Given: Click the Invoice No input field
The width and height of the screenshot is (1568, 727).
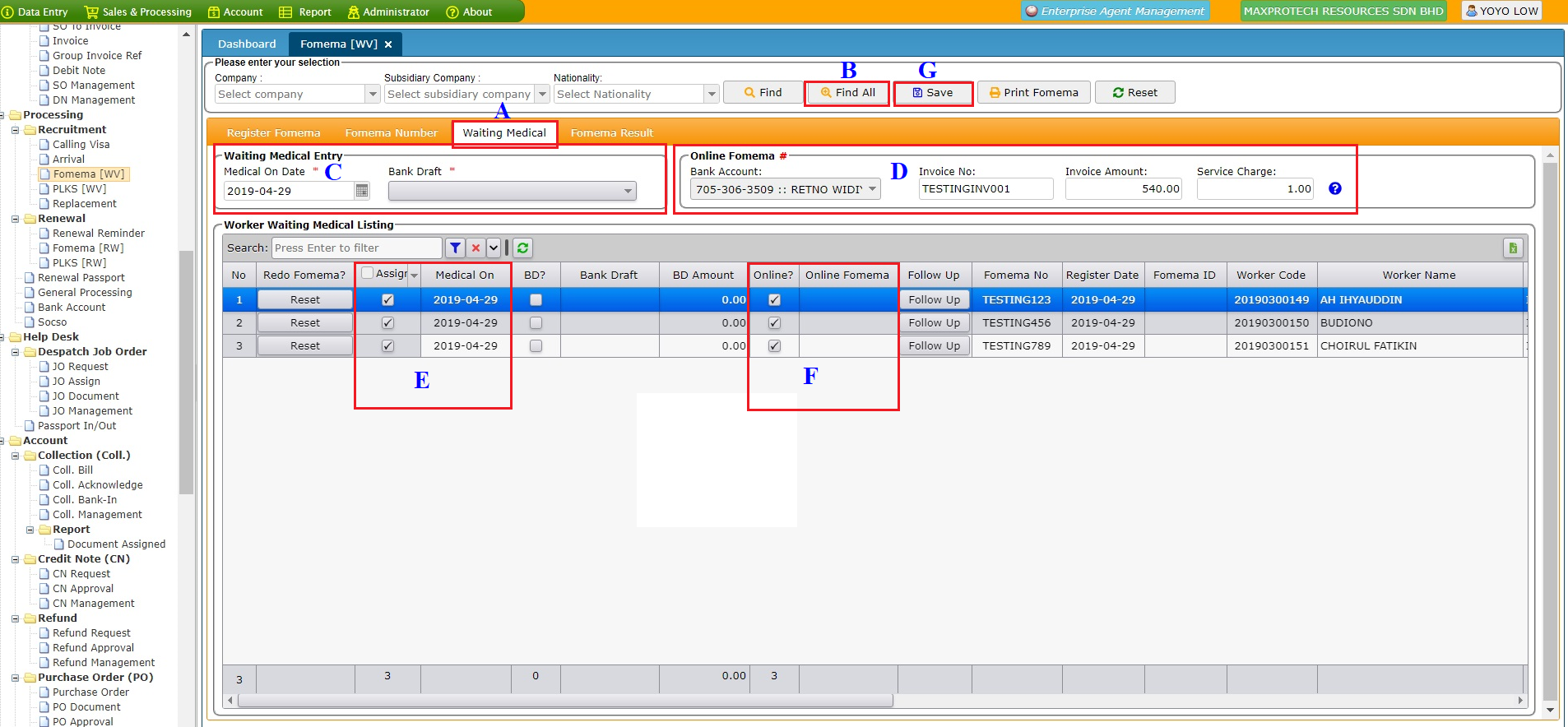Looking at the screenshot, I should click(985, 189).
